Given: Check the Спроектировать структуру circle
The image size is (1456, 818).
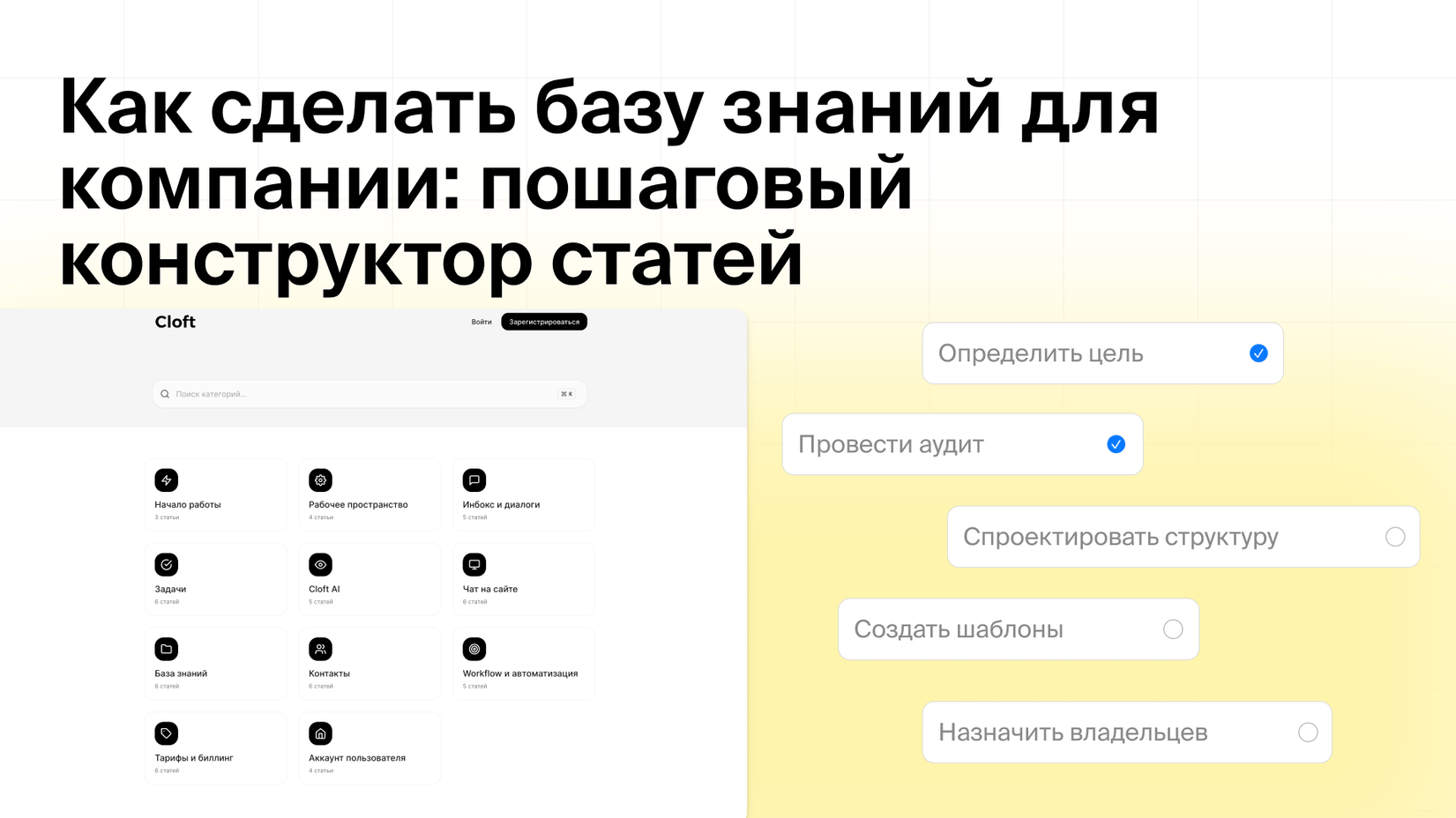Looking at the screenshot, I should click(1395, 537).
